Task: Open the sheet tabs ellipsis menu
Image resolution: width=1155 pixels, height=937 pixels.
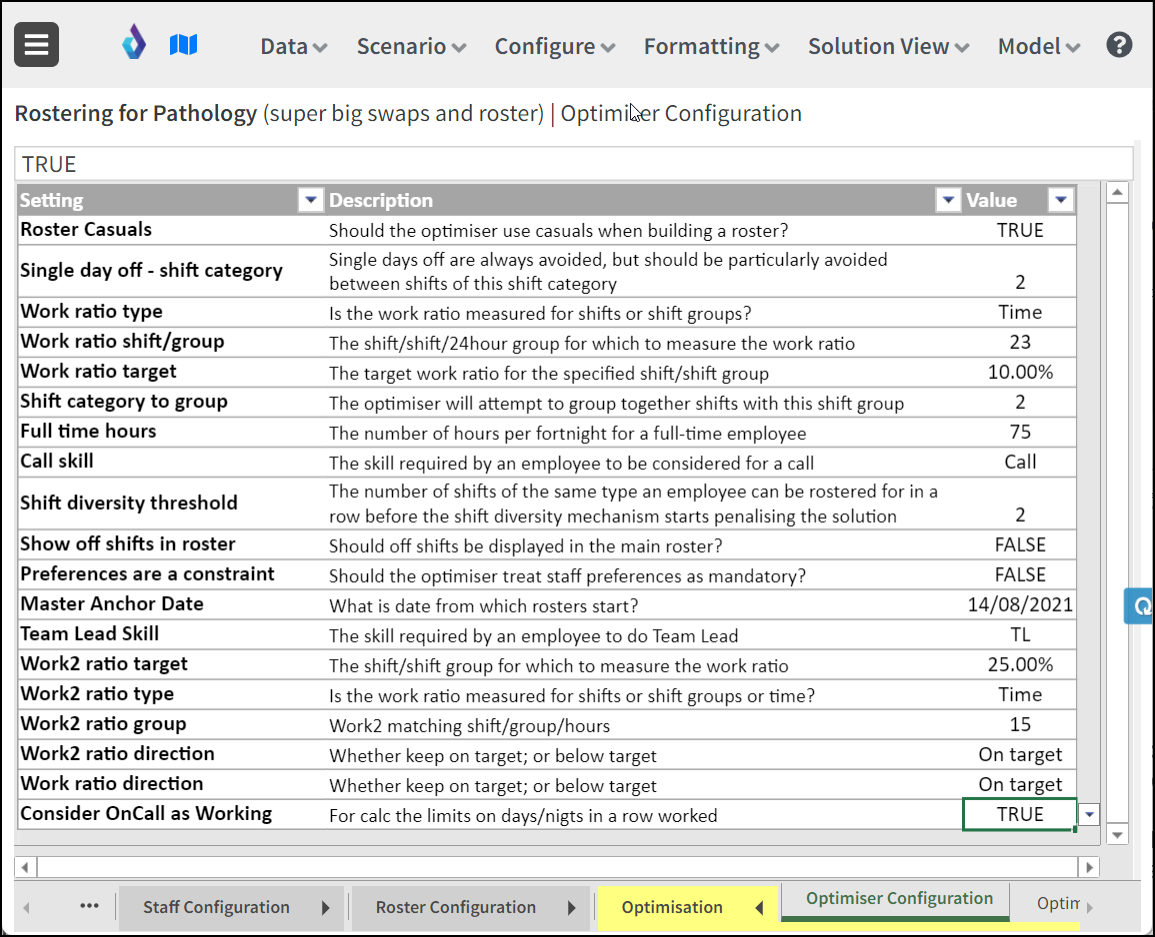Action: tap(89, 906)
